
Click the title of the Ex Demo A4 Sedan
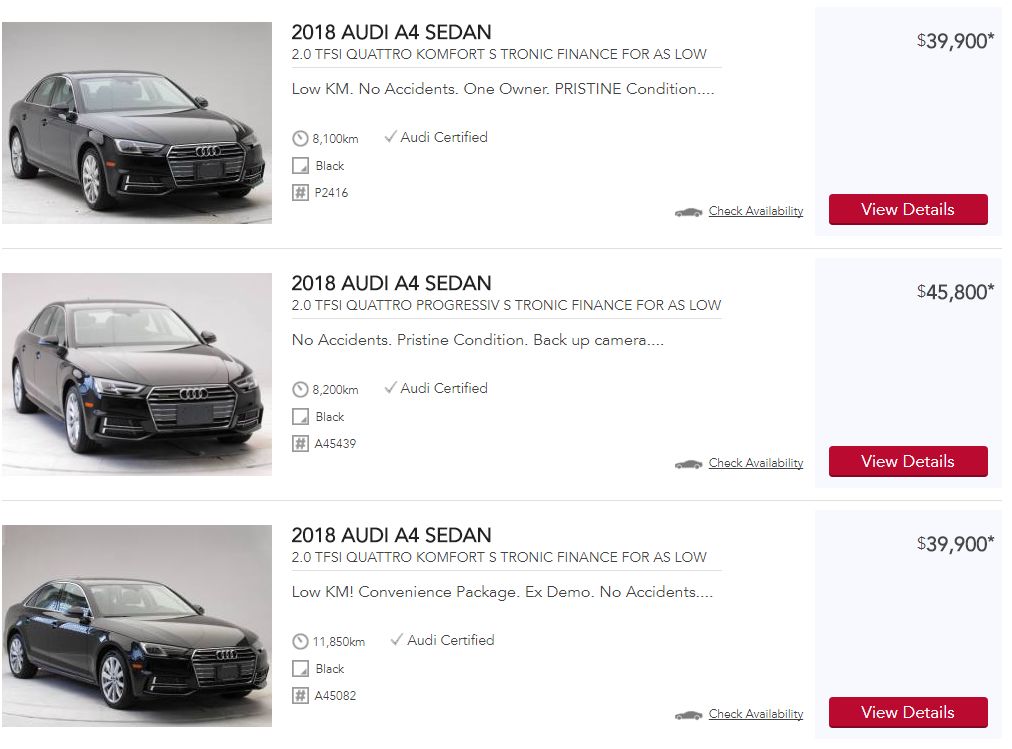tap(391, 535)
